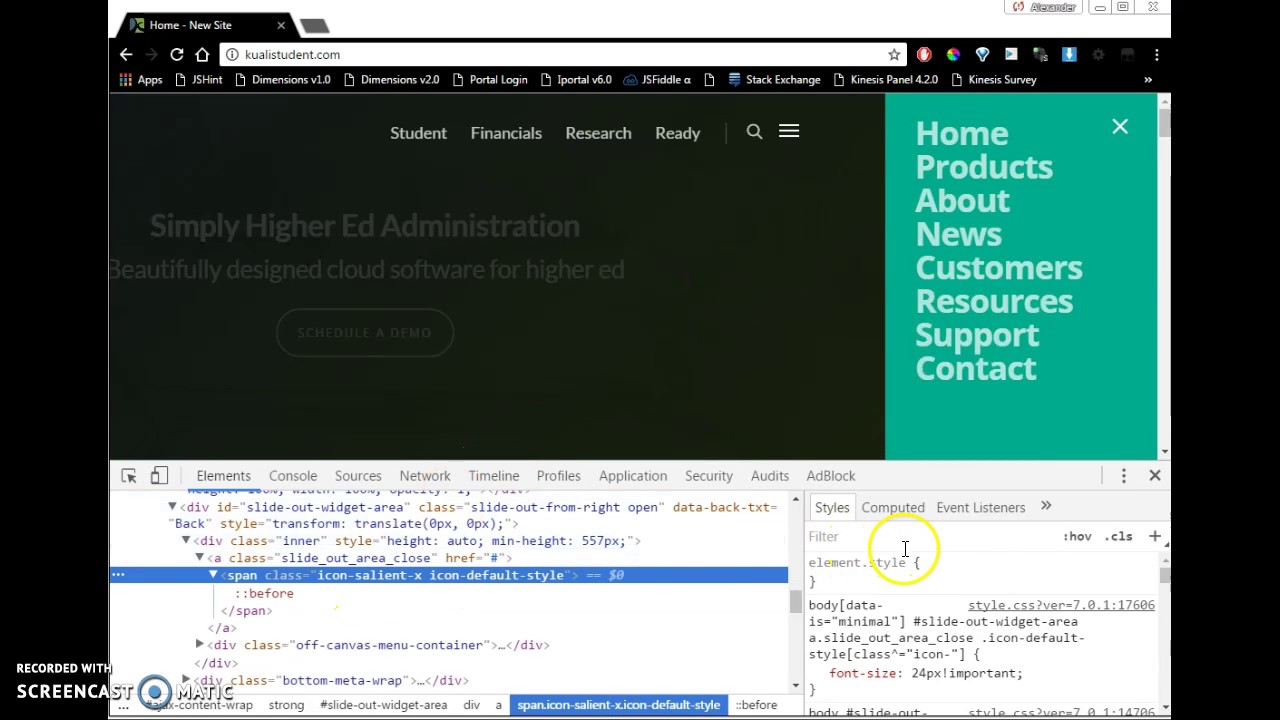Click the Styles filter input field
Viewport: 1280px width, 720px height.
pyautogui.click(x=930, y=537)
